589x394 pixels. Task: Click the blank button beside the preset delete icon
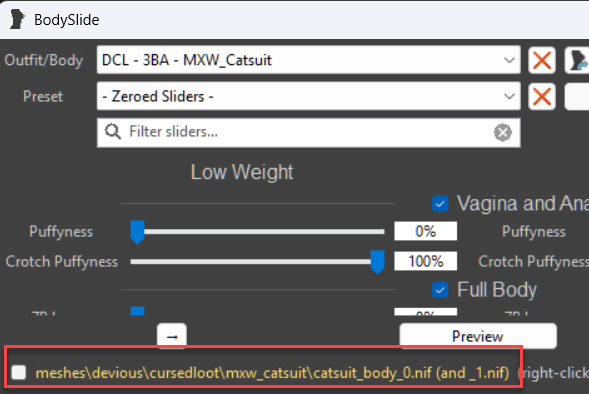577,97
